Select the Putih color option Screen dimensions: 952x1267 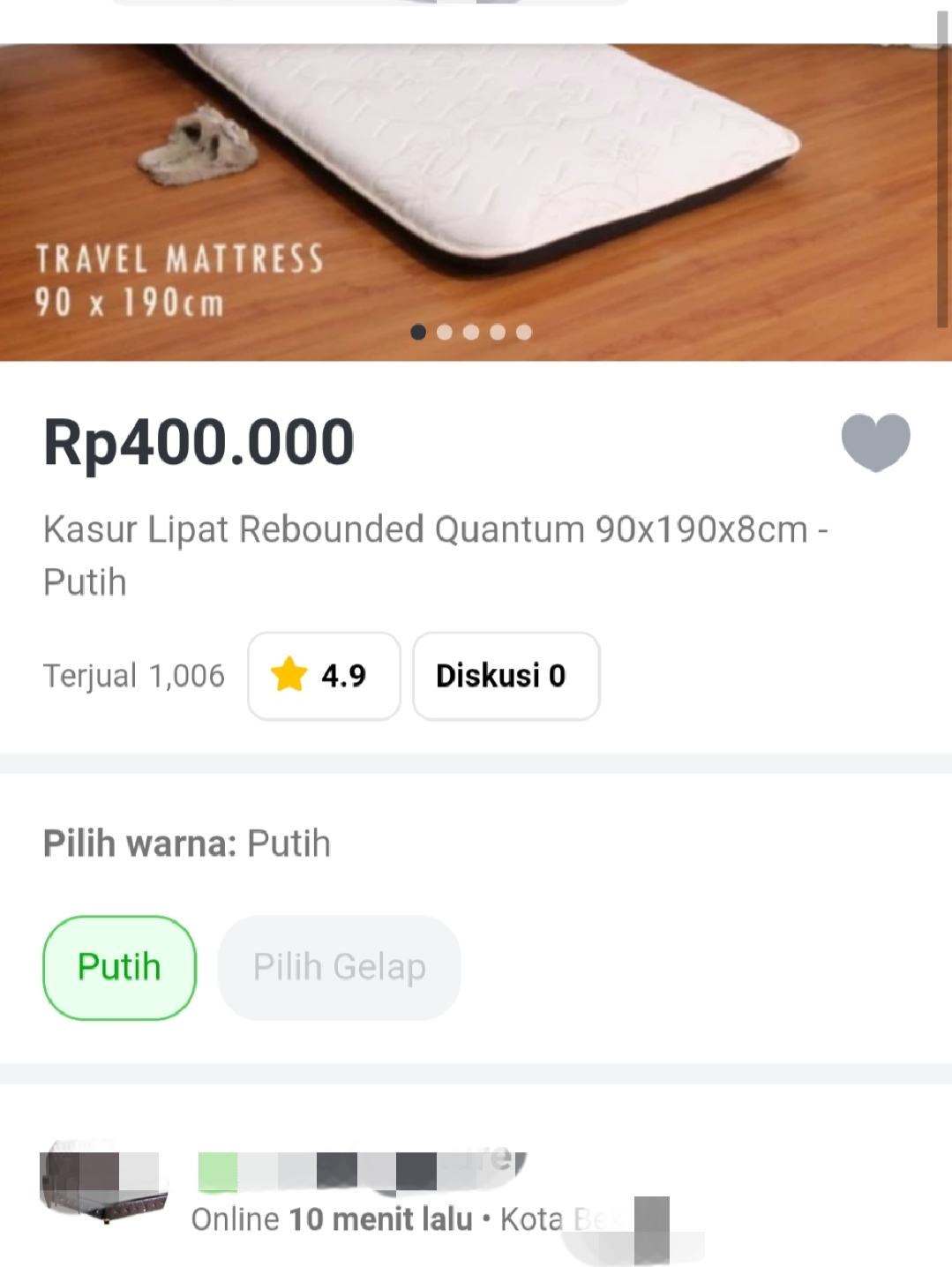coord(119,967)
